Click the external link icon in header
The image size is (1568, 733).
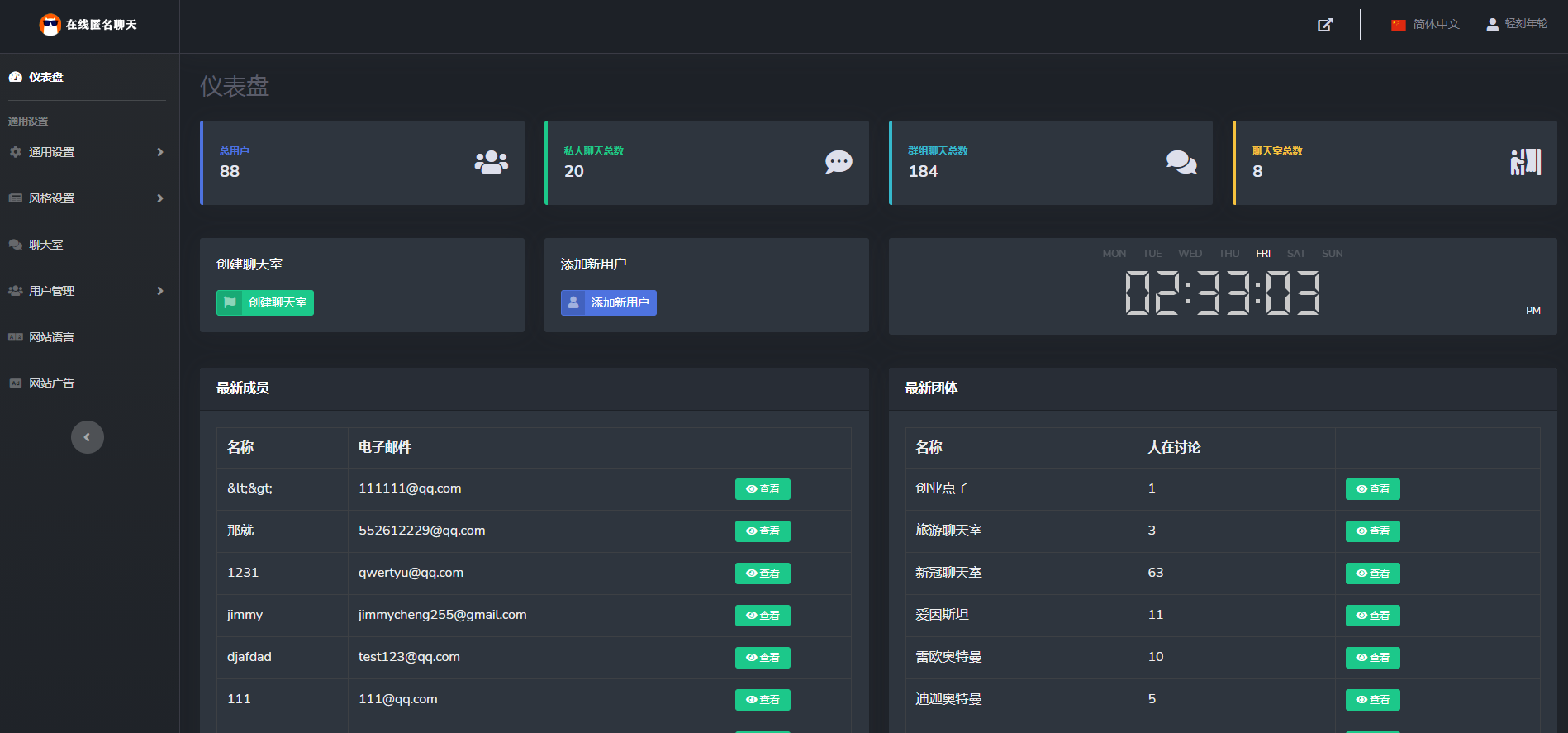click(1325, 25)
